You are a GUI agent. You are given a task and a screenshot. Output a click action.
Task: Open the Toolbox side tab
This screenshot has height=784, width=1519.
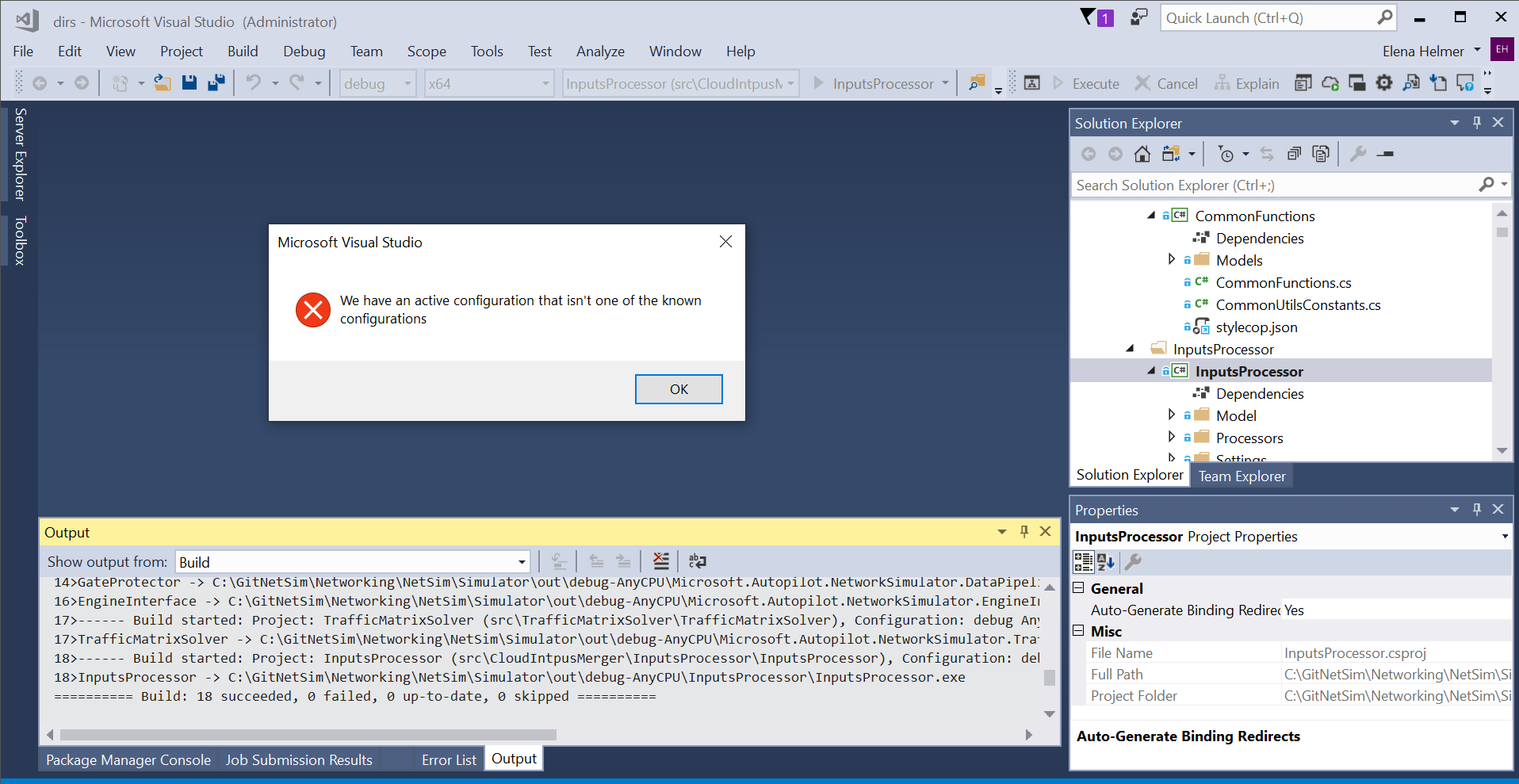pyautogui.click(x=20, y=240)
